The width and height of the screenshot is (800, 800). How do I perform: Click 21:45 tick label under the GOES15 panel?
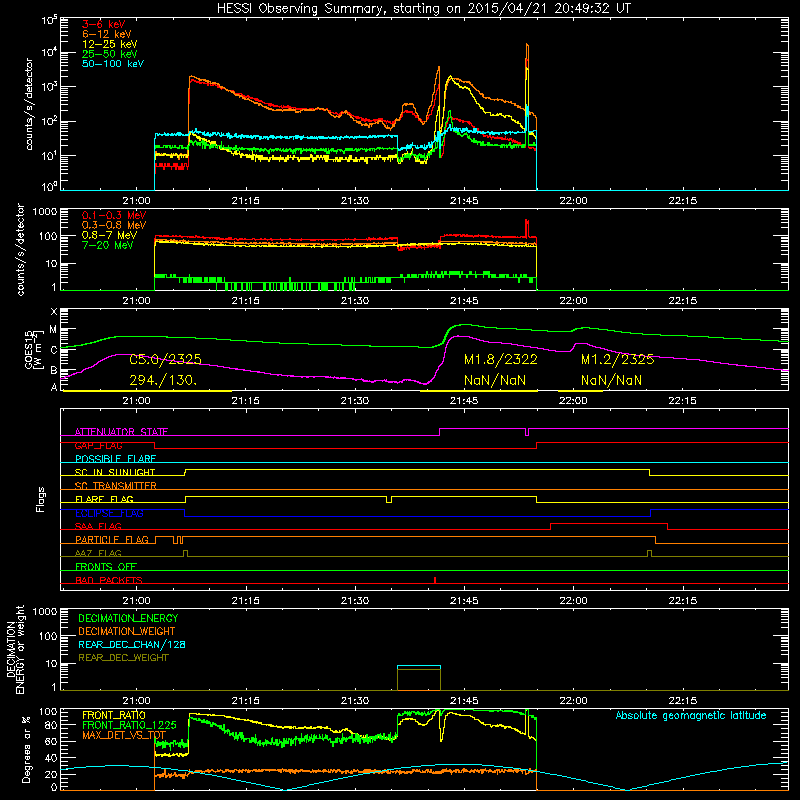coord(464,401)
